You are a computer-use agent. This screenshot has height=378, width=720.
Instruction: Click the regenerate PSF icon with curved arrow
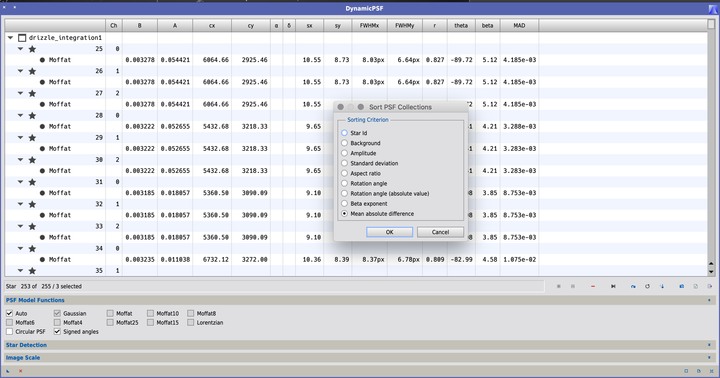click(633, 286)
